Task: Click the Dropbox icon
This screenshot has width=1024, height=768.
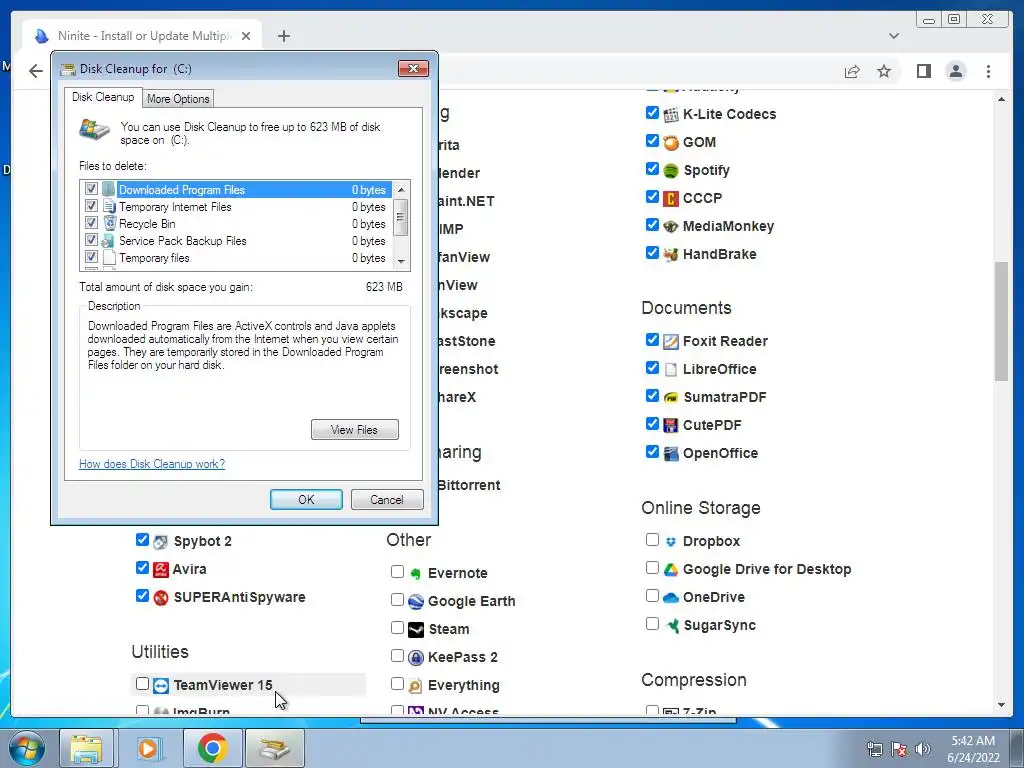Action: 671,541
